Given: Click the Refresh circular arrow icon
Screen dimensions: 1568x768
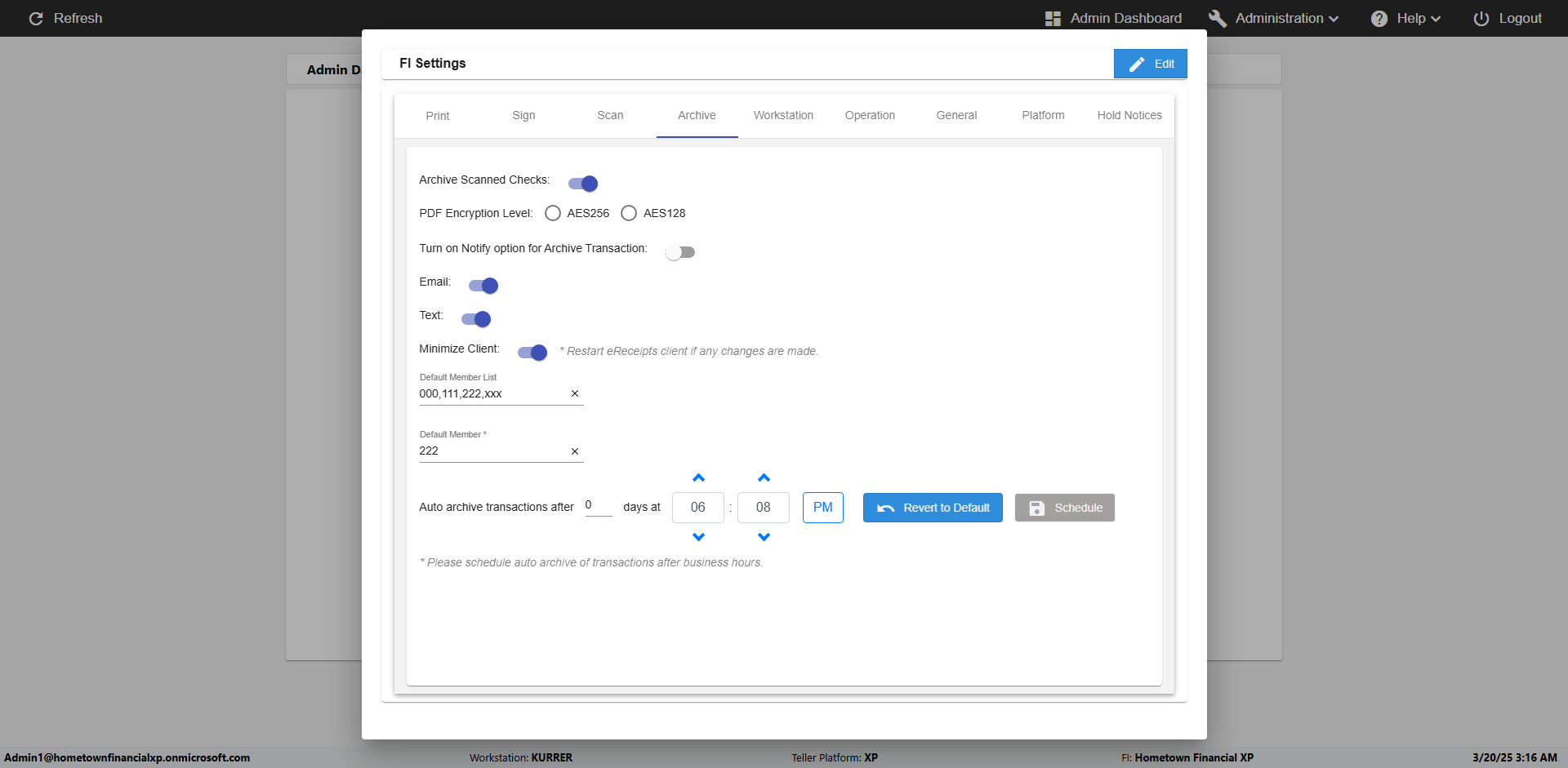Looking at the screenshot, I should (x=36, y=18).
